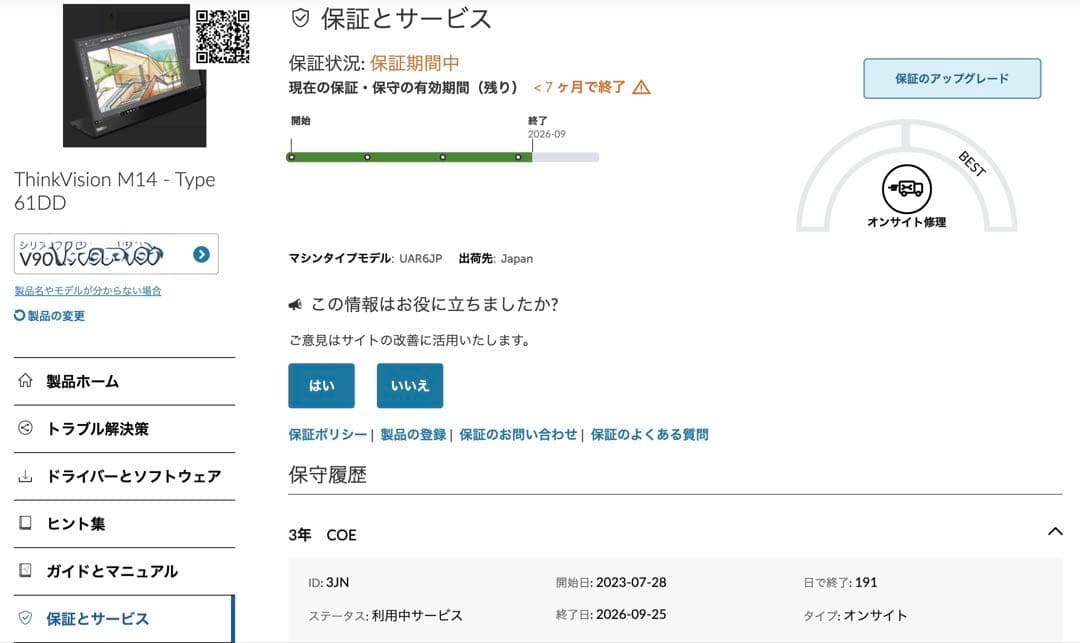Select 保証とサービス sidebar item
Viewport: 1080px width, 643px height.
click(124, 619)
